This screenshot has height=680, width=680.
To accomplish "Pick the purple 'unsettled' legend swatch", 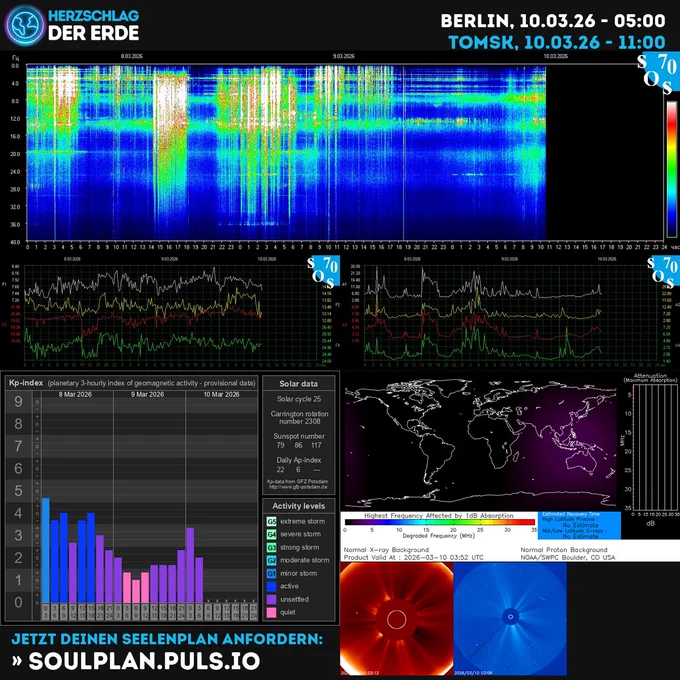I will 271,599.
